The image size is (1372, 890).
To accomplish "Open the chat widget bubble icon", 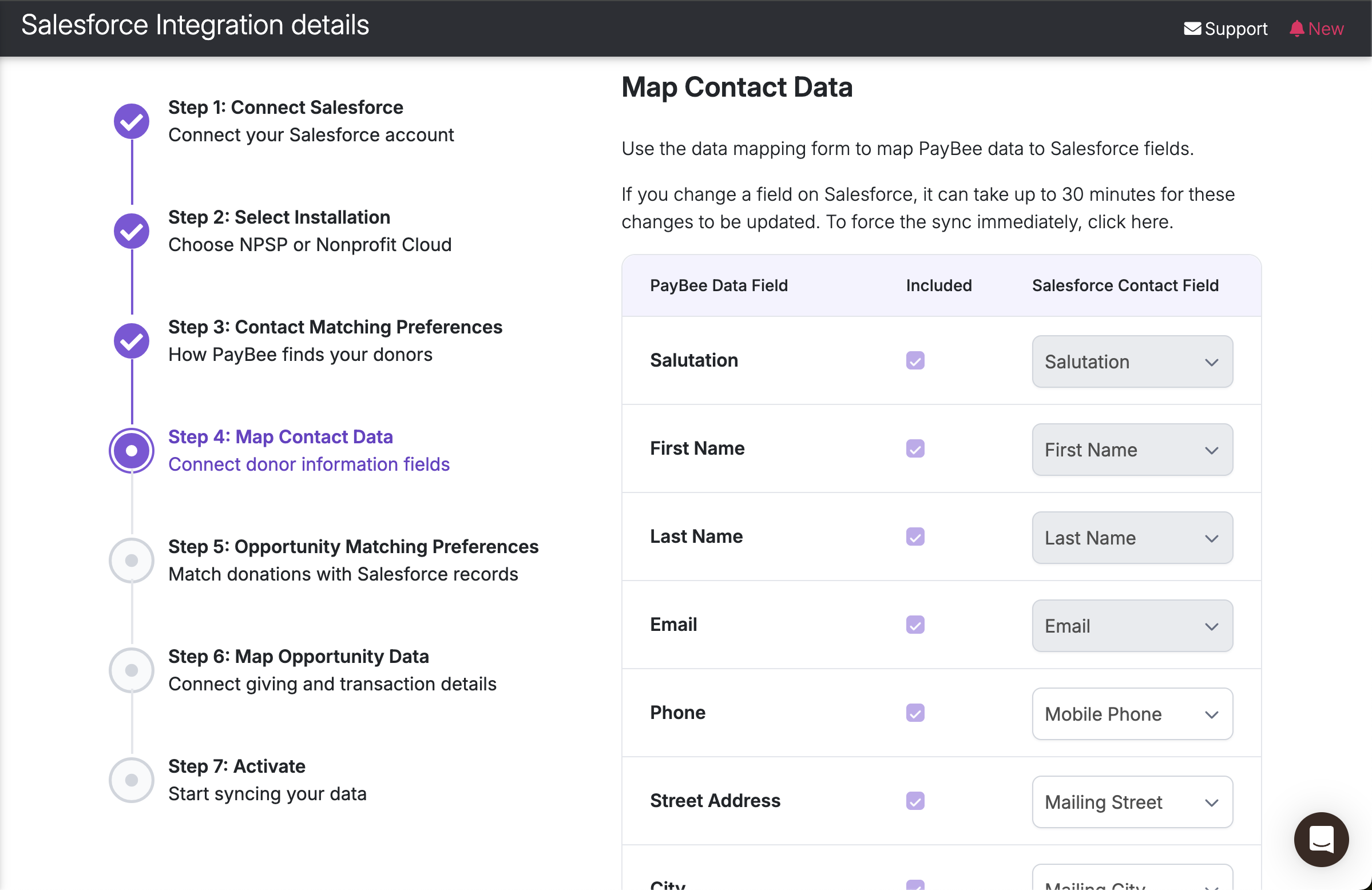I will (x=1321, y=839).
